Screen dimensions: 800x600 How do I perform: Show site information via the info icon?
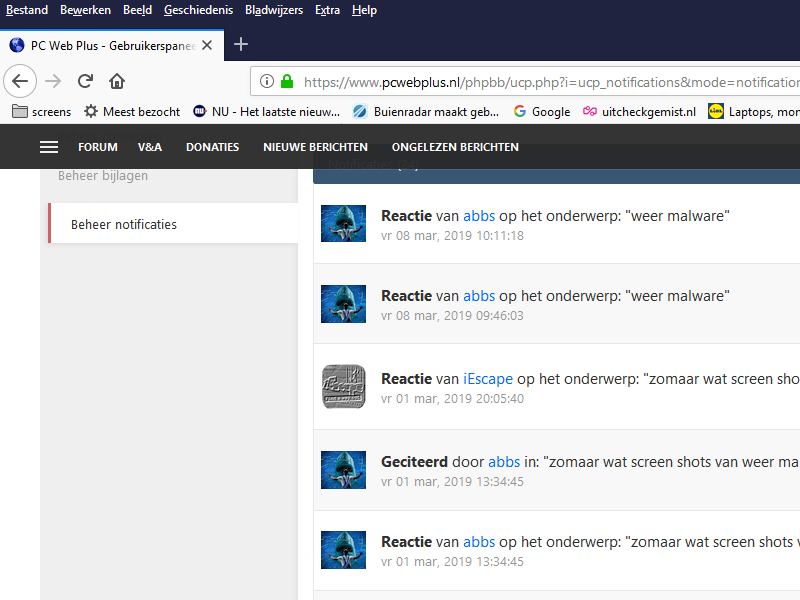(x=266, y=81)
